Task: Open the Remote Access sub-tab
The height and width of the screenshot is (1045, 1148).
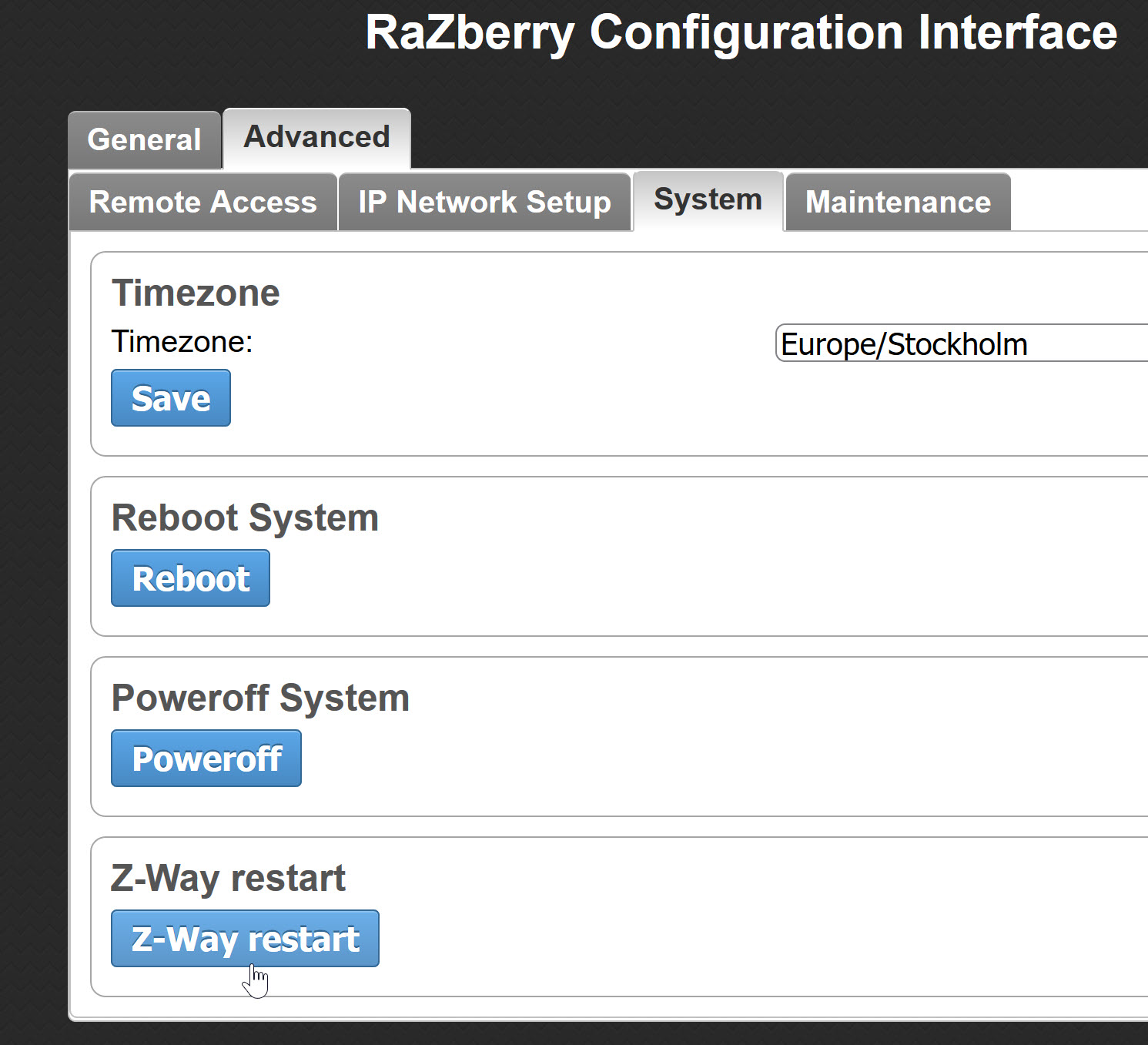Action: pyautogui.click(x=203, y=202)
